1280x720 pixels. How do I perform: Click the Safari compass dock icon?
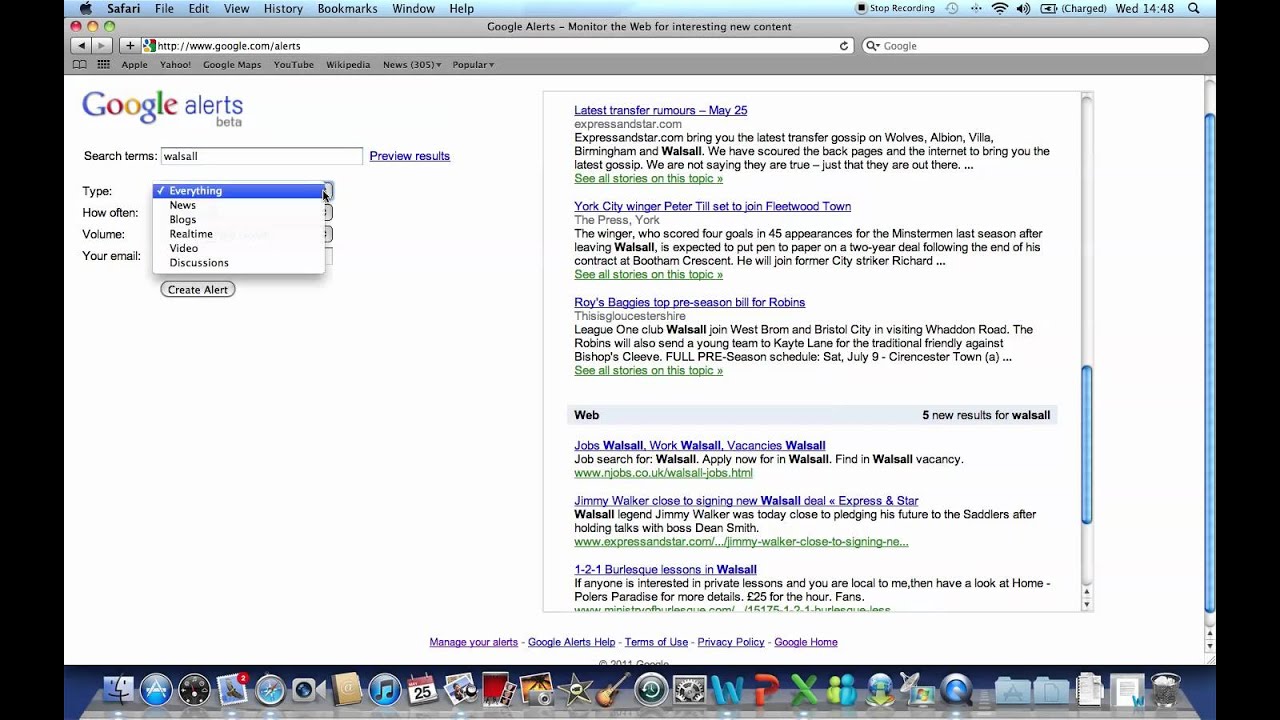pos(270,689)
